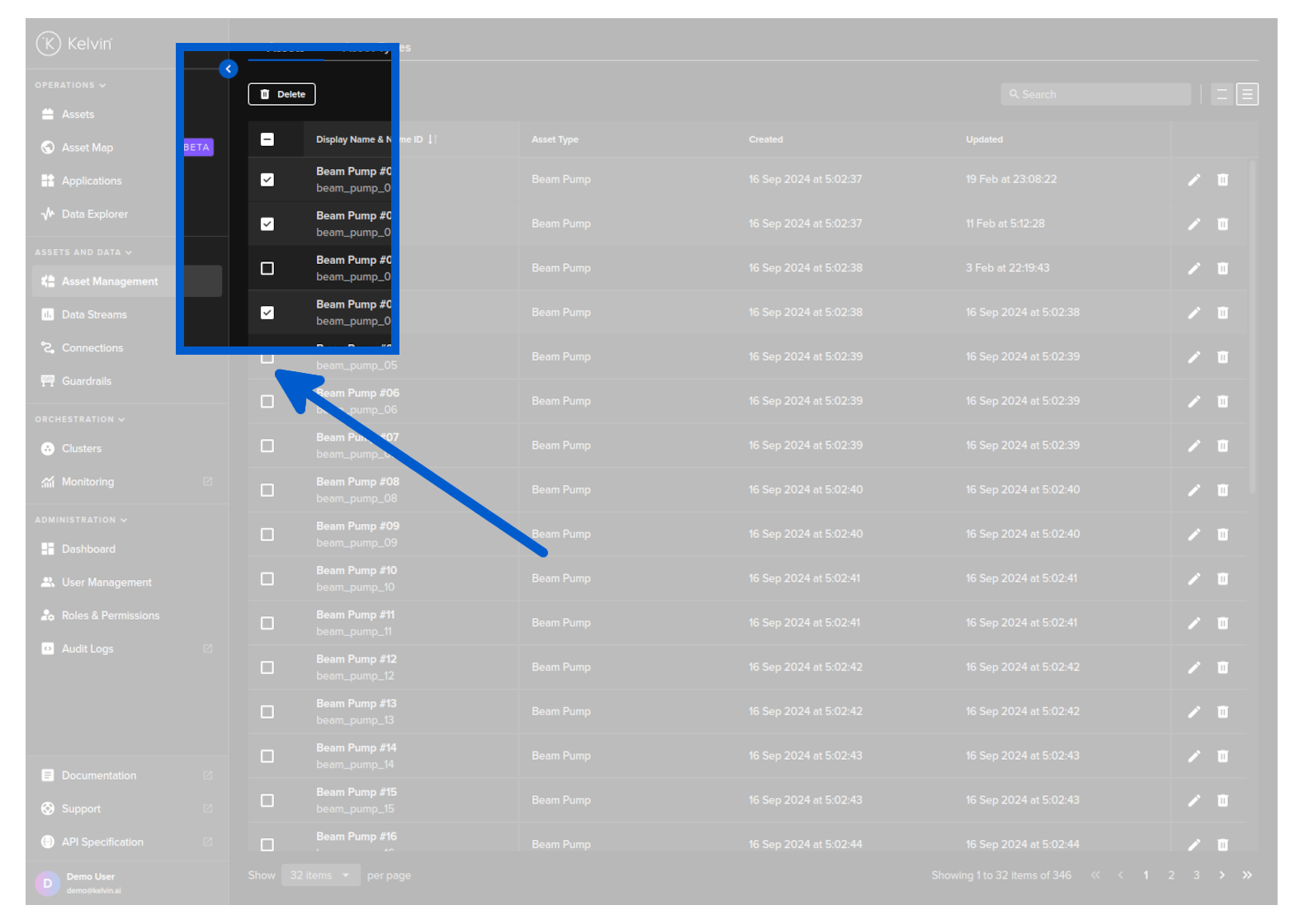Viewport: 1304px width, 924px height.
Task: Check the Beam Pump #06 checkbox
Action: point(267,402)
